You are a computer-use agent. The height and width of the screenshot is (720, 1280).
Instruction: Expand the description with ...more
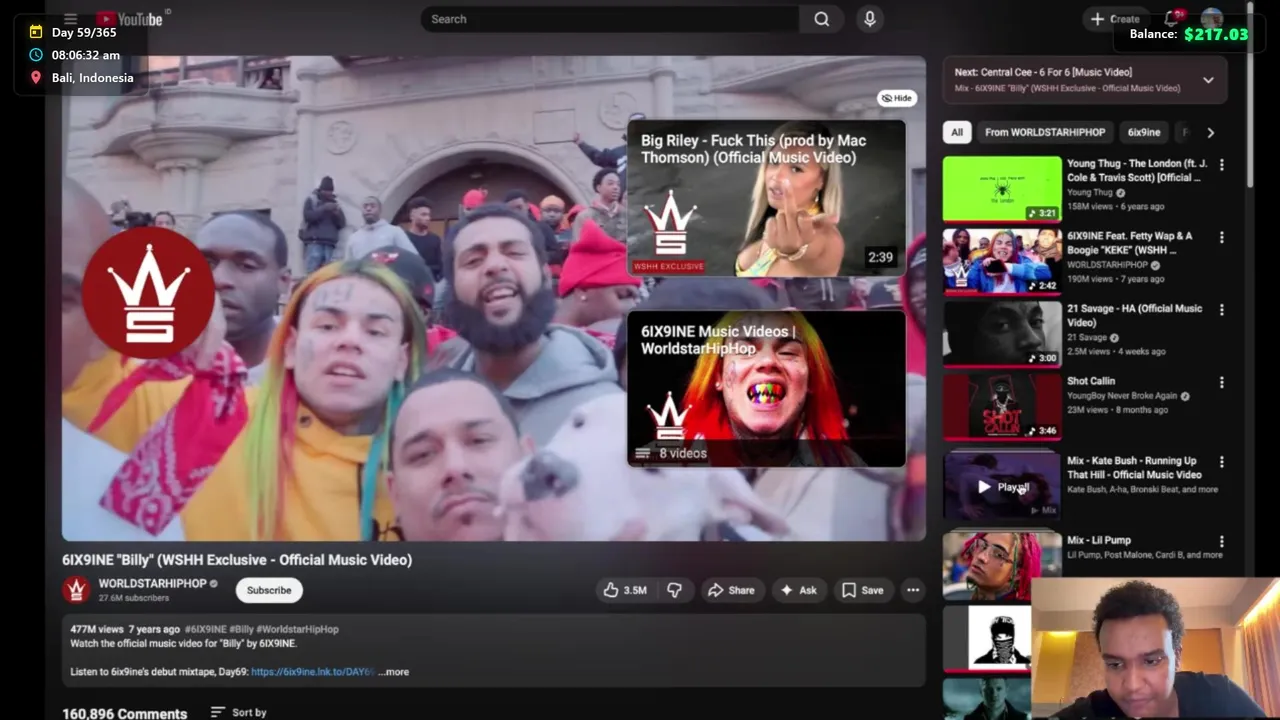click(x=395, y=672)
